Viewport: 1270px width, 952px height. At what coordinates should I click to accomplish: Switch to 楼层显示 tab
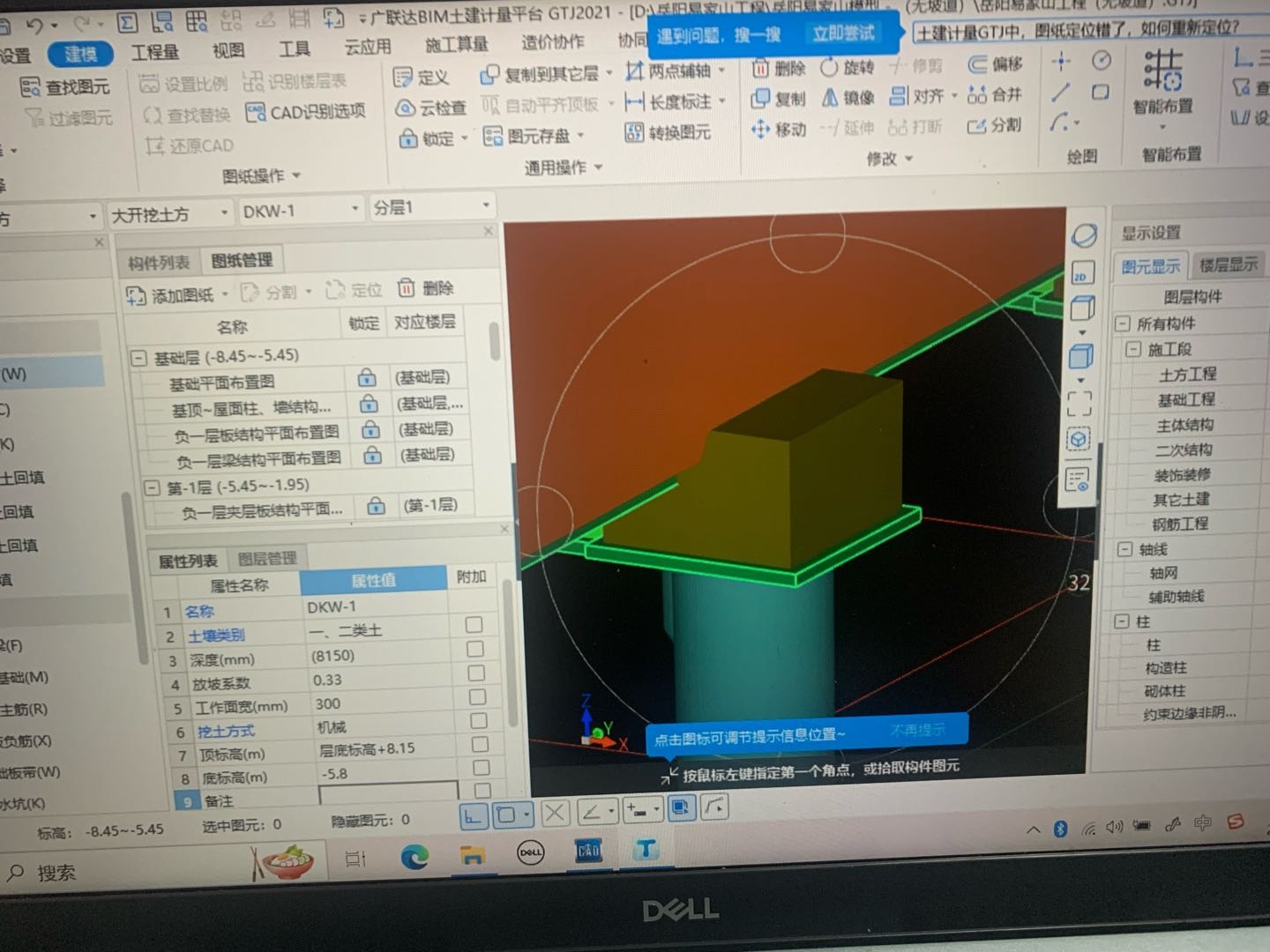(1229, 264)
